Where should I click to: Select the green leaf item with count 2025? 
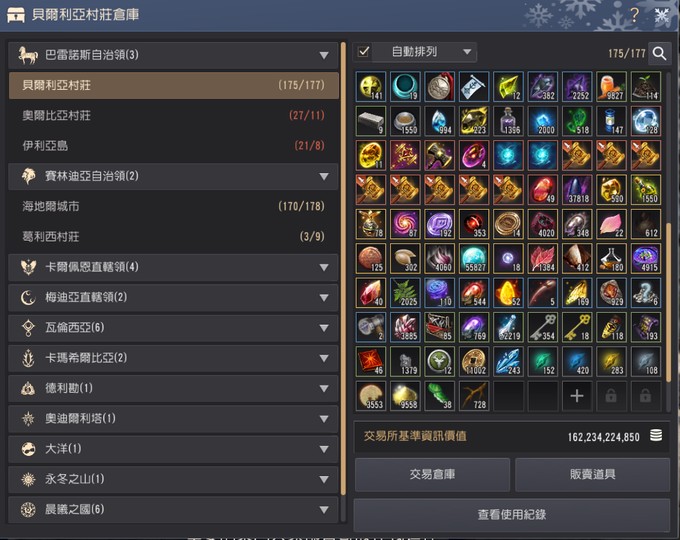pos(405,293)
